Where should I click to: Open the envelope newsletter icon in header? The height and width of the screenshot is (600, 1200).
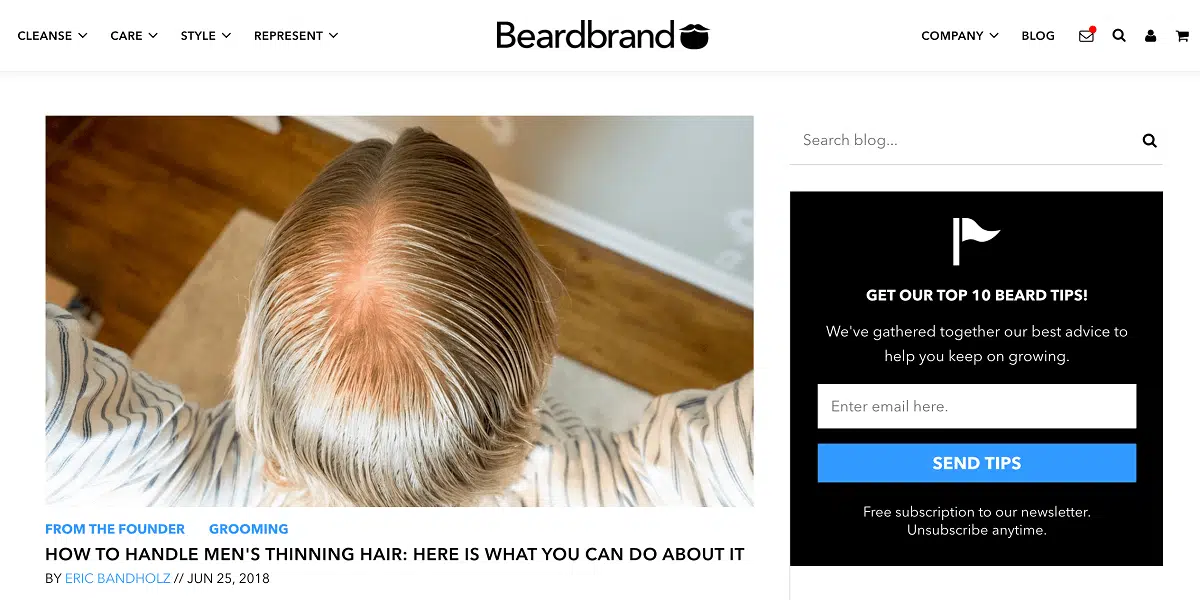(x=1086, y=35)
